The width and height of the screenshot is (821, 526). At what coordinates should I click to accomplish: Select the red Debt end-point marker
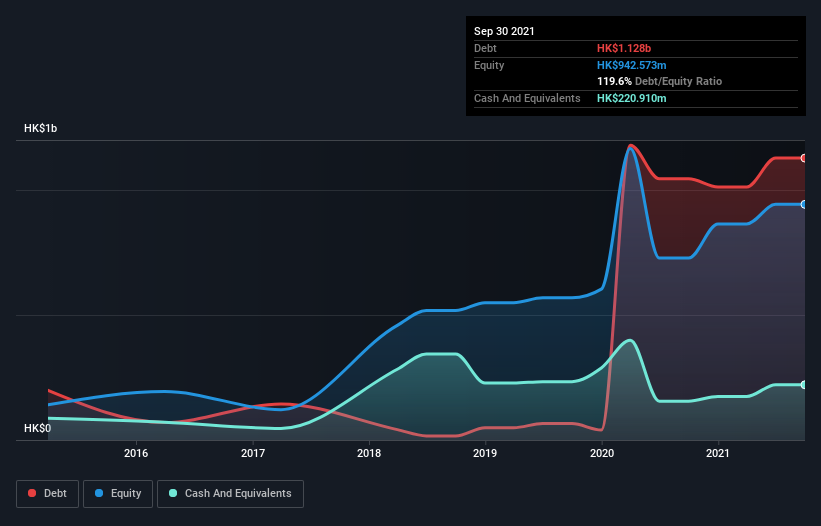point(804,158)
